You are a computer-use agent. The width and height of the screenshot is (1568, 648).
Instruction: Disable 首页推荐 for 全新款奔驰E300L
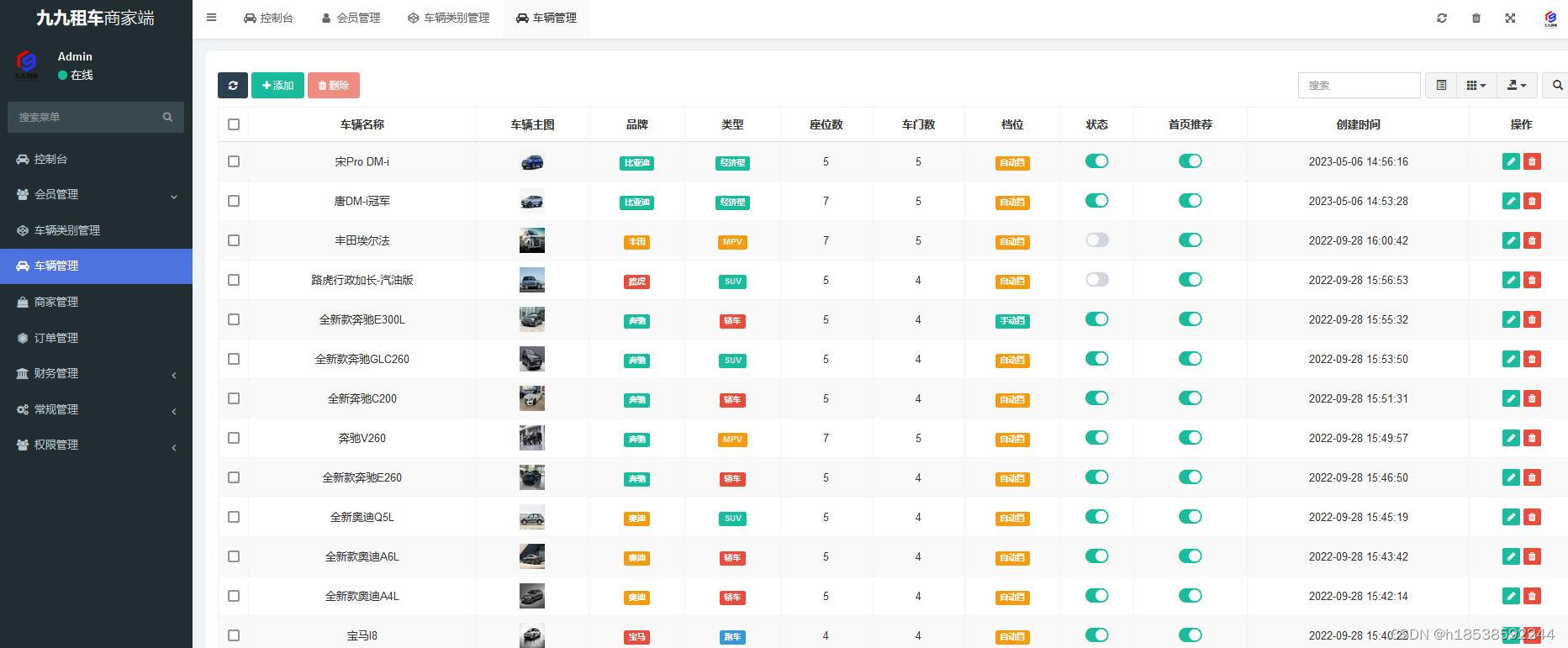click(x=1191, y=319)
